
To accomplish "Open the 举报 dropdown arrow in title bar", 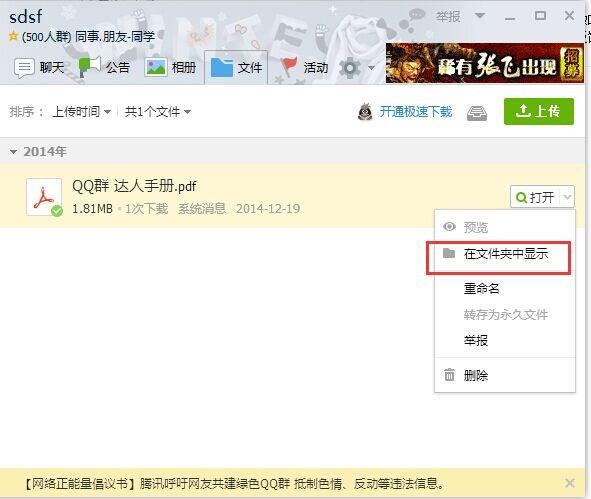I will 480,16.
